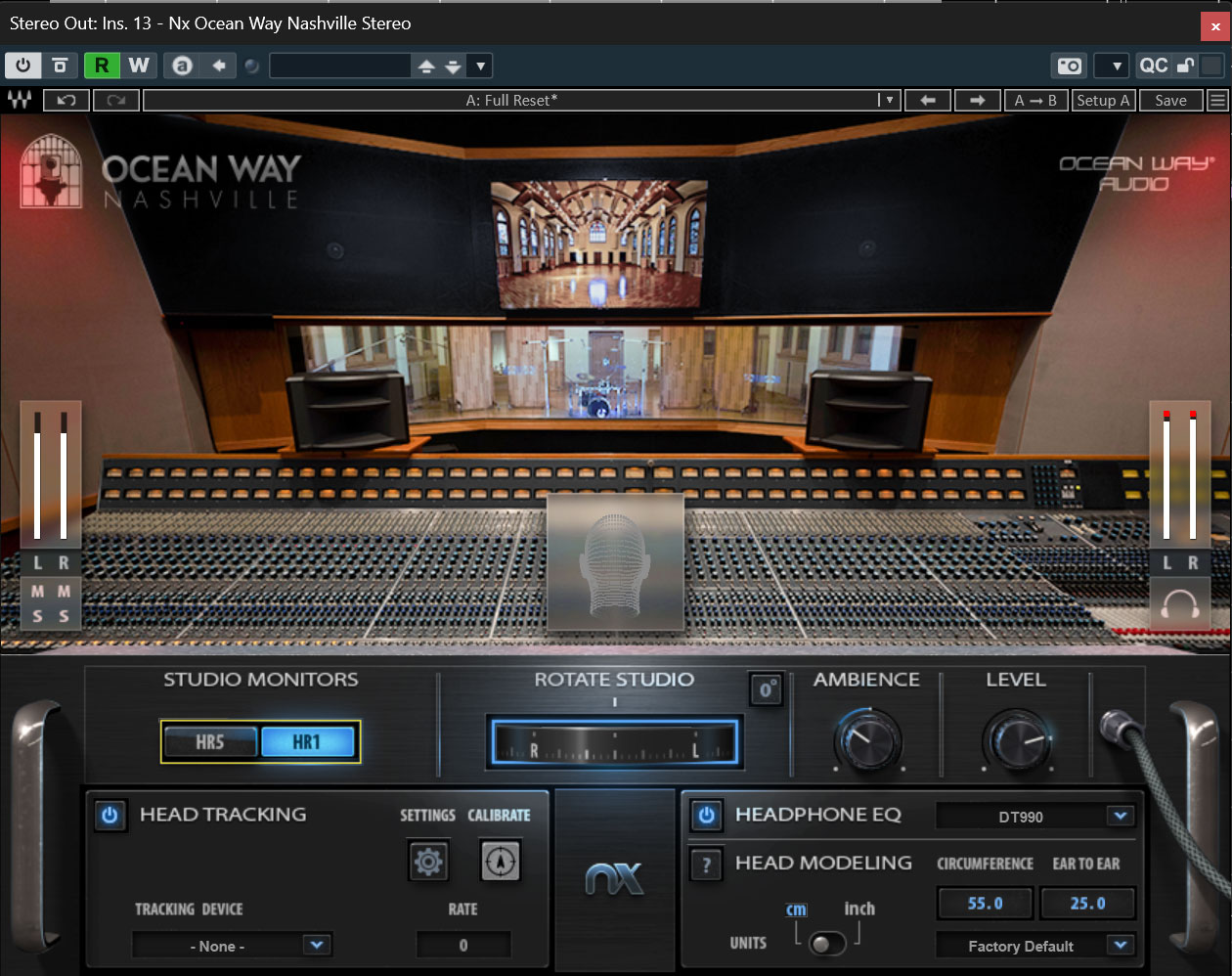Expand the Factory Default dropdown
Viewport: 1232px width, 976px height.
click(x=1121, y=945)
